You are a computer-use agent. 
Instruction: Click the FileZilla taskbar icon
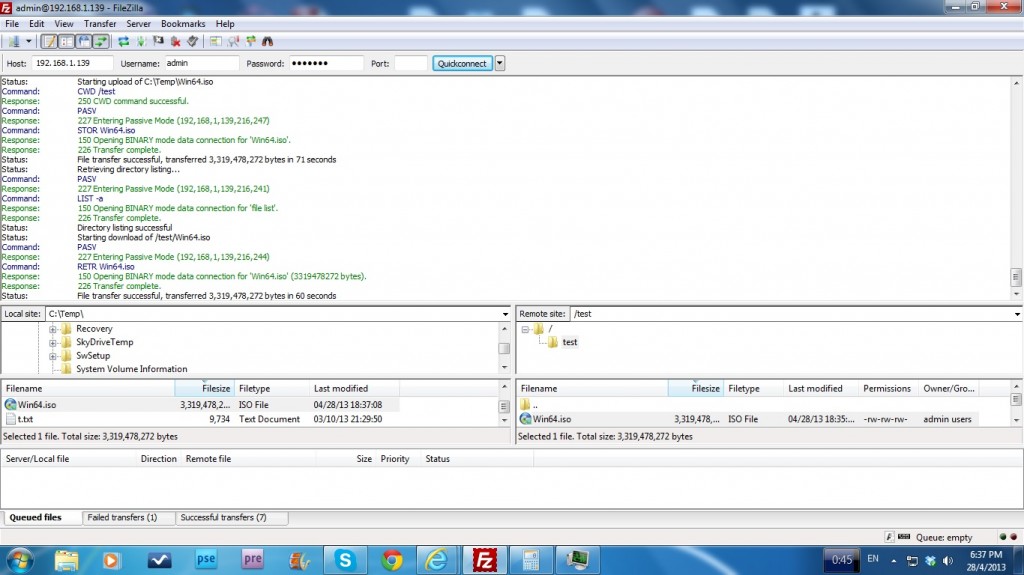[484, 561]
